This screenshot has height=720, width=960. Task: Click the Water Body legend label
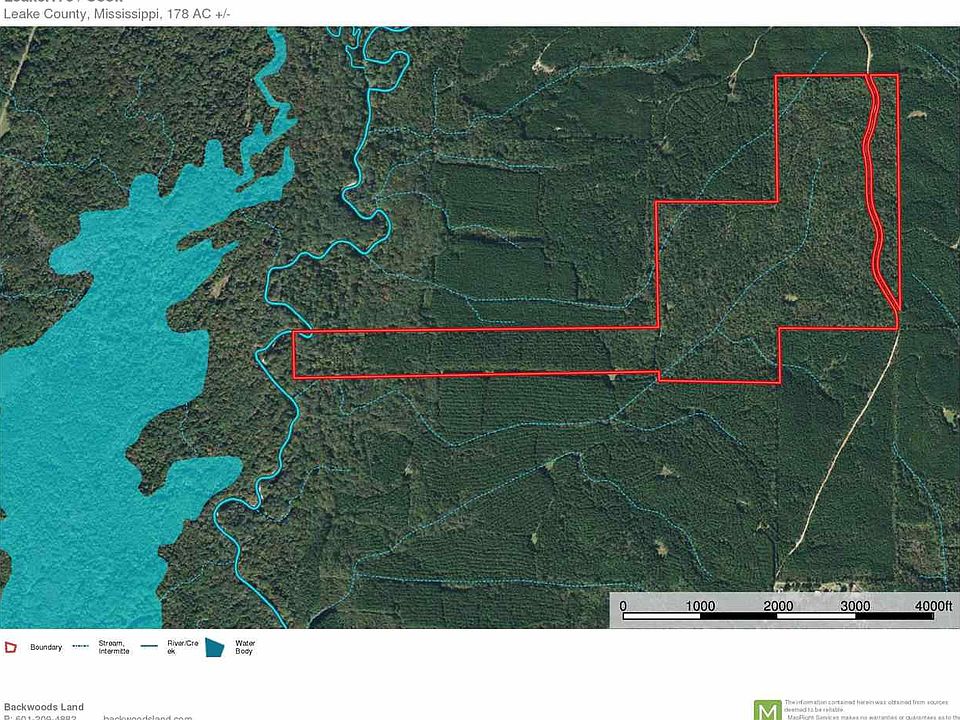[246, 647]
